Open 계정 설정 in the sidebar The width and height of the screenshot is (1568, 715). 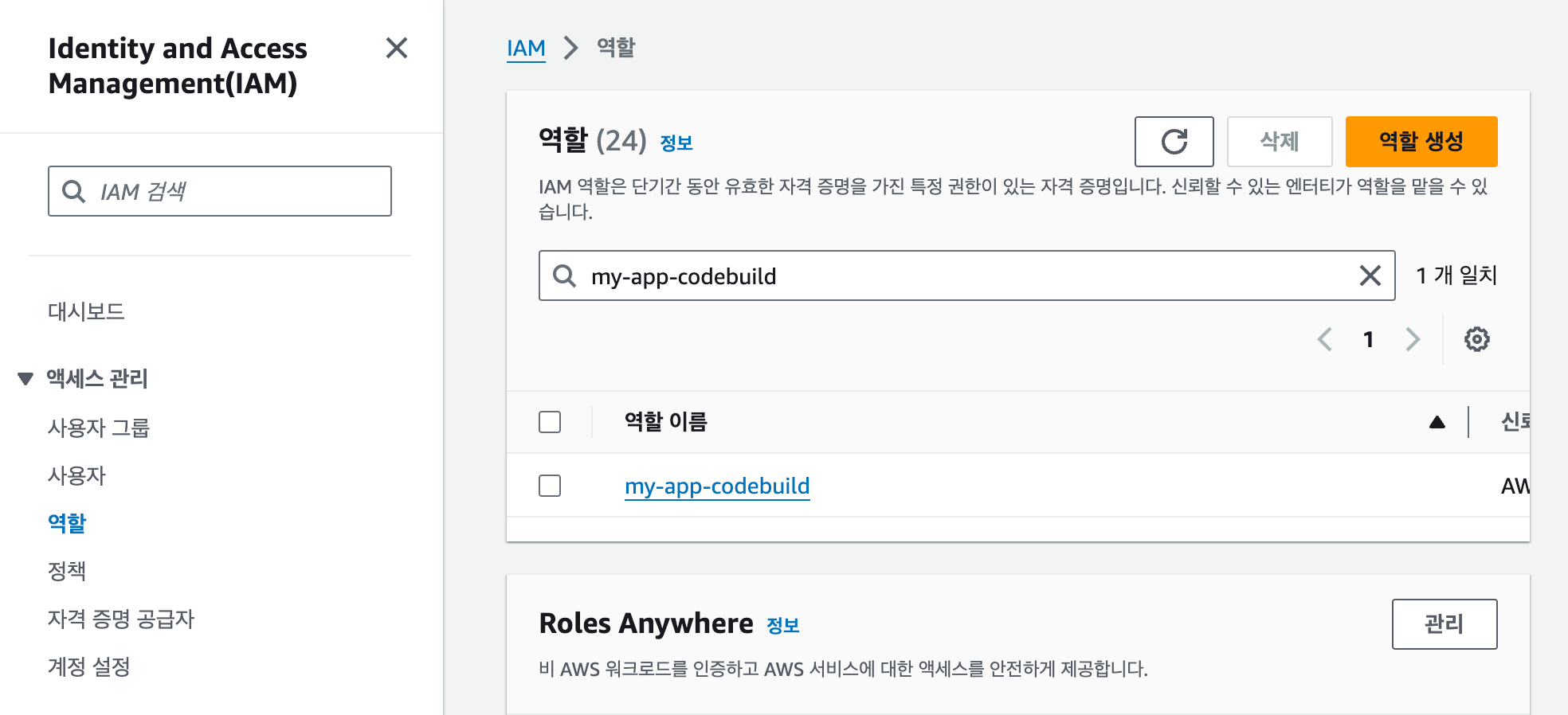click(89, 666)
